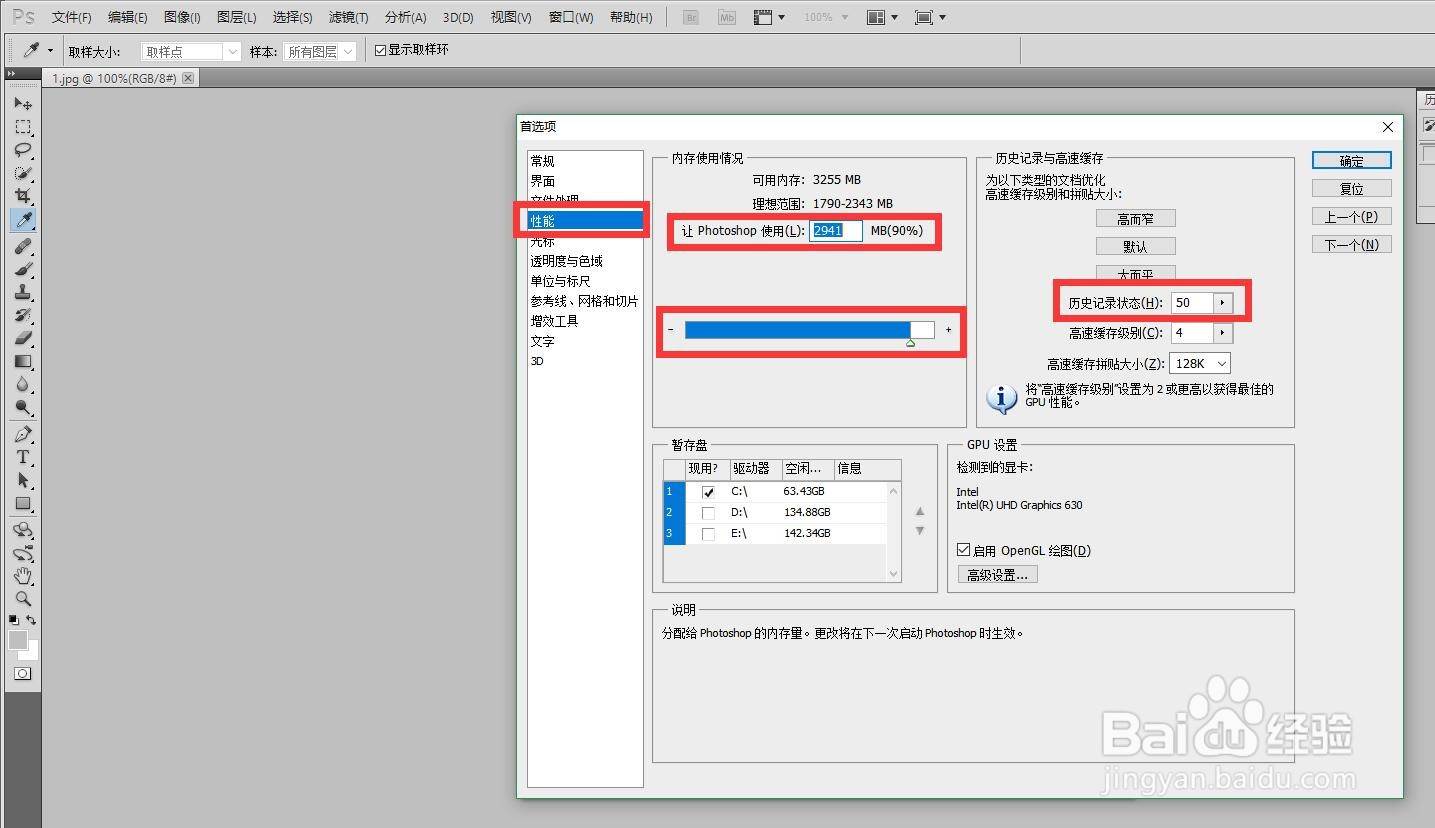
Task: Open the 高速缓存级别 value arrow
Action: click(1223, 333)
